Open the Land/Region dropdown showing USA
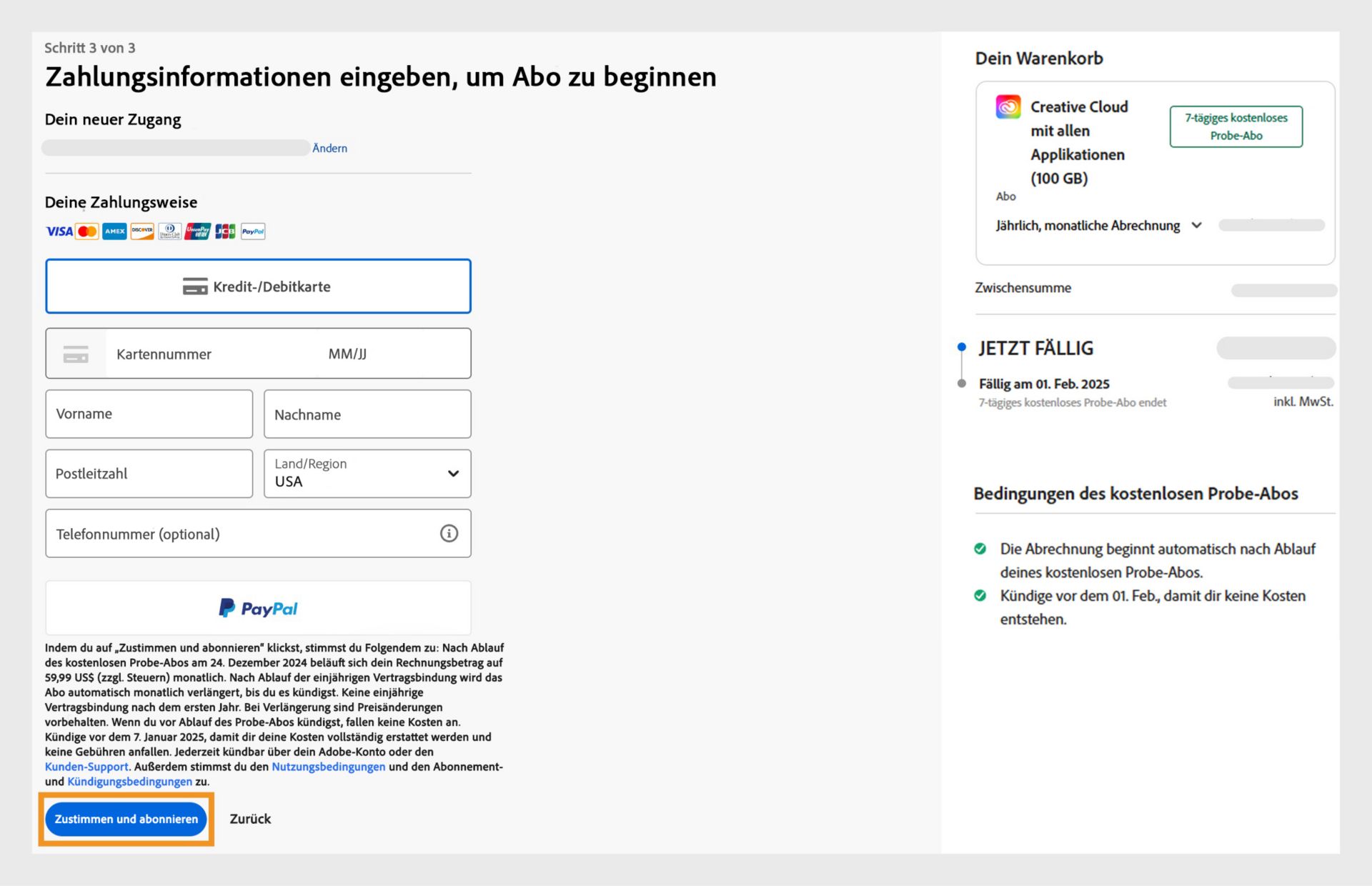 coord(367,474)
